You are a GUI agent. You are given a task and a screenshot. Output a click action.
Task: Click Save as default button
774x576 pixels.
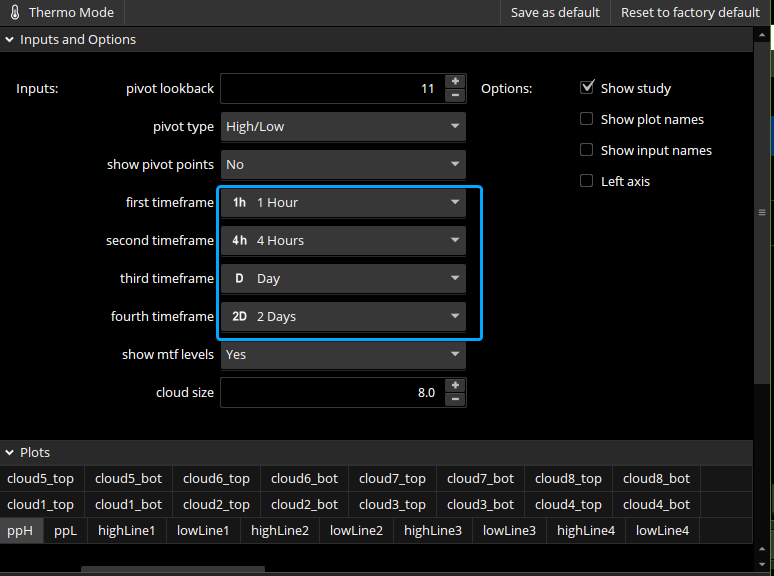click(555, 13)
